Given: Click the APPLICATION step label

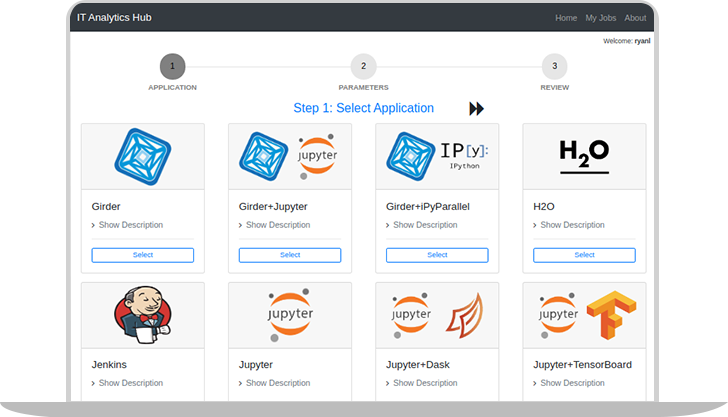Looking at the screenshot, I should (173, 87).
